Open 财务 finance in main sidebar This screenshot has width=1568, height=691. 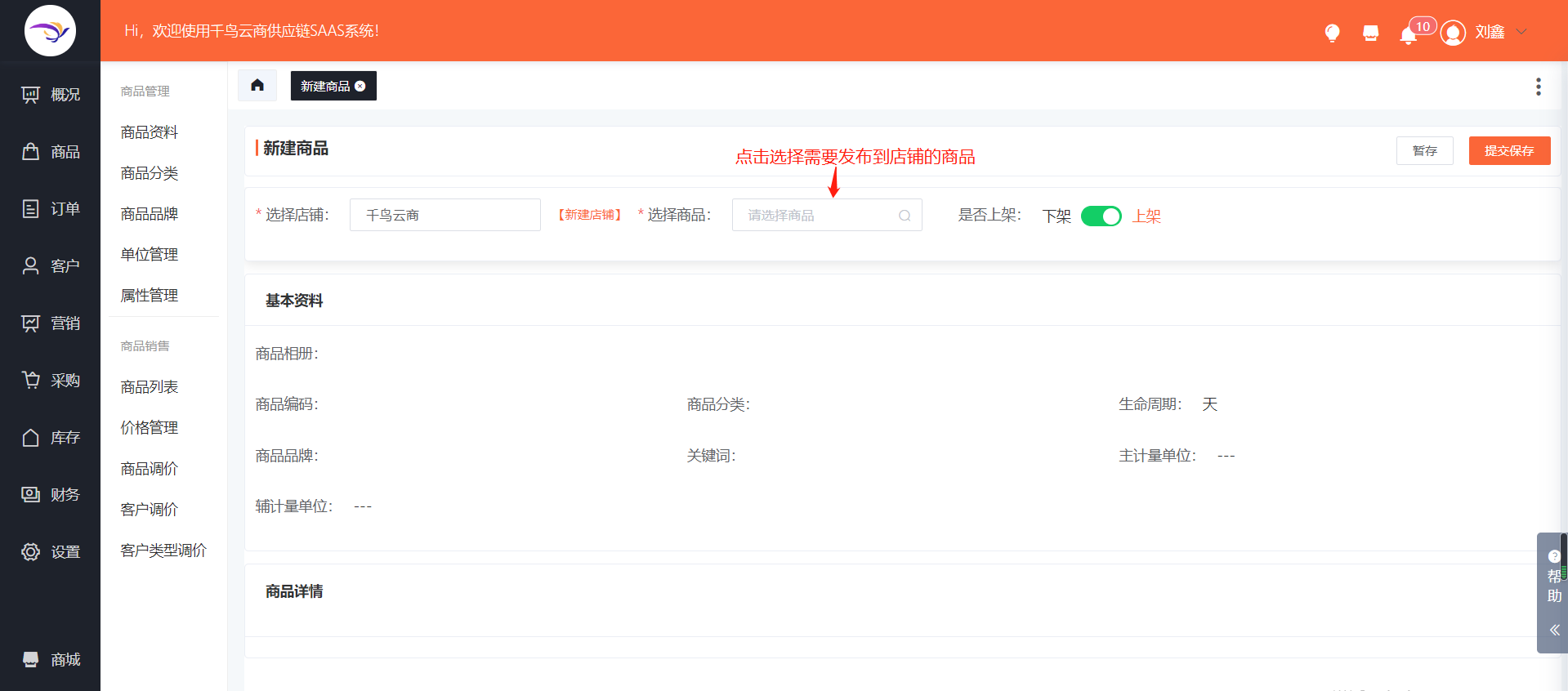point(50,495)
